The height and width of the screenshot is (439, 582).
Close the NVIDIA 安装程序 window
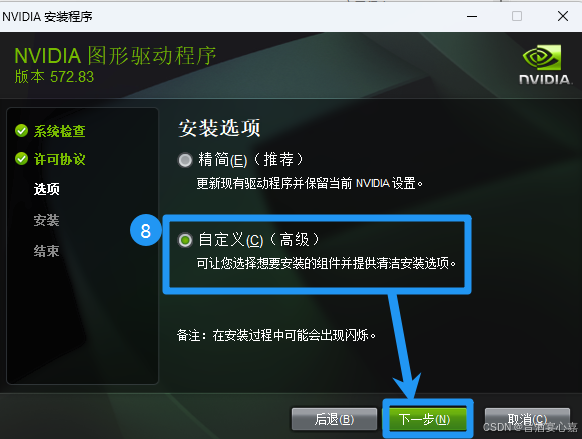tap(563, 16)
